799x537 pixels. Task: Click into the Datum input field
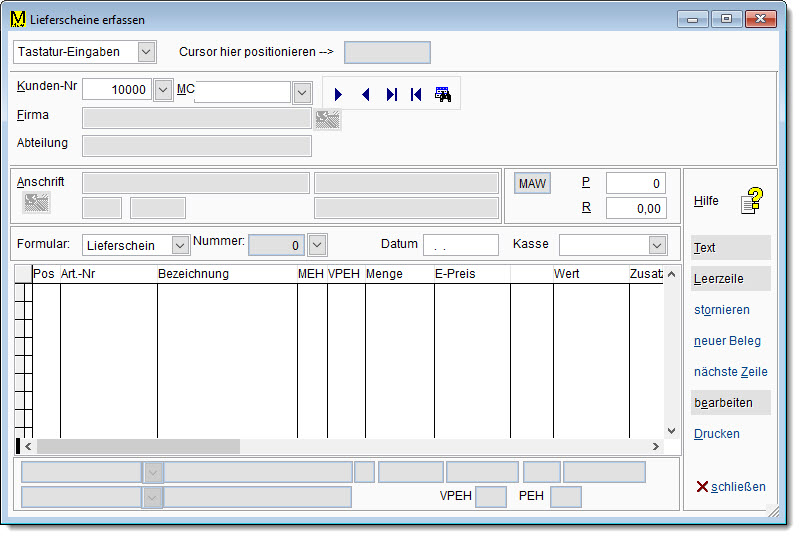[x=460, y=245]
